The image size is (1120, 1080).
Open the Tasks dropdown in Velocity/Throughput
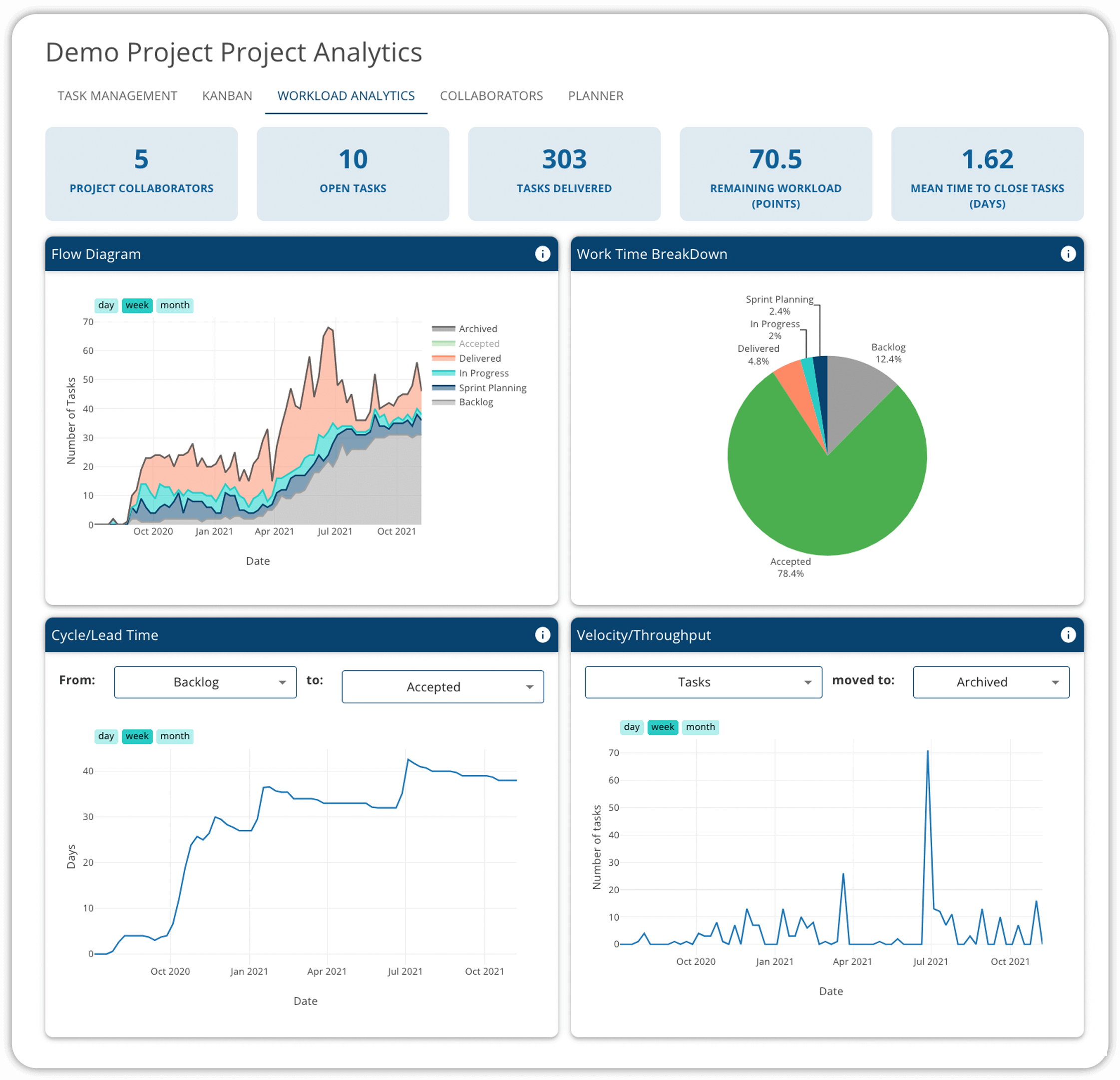tap(703, 682)
